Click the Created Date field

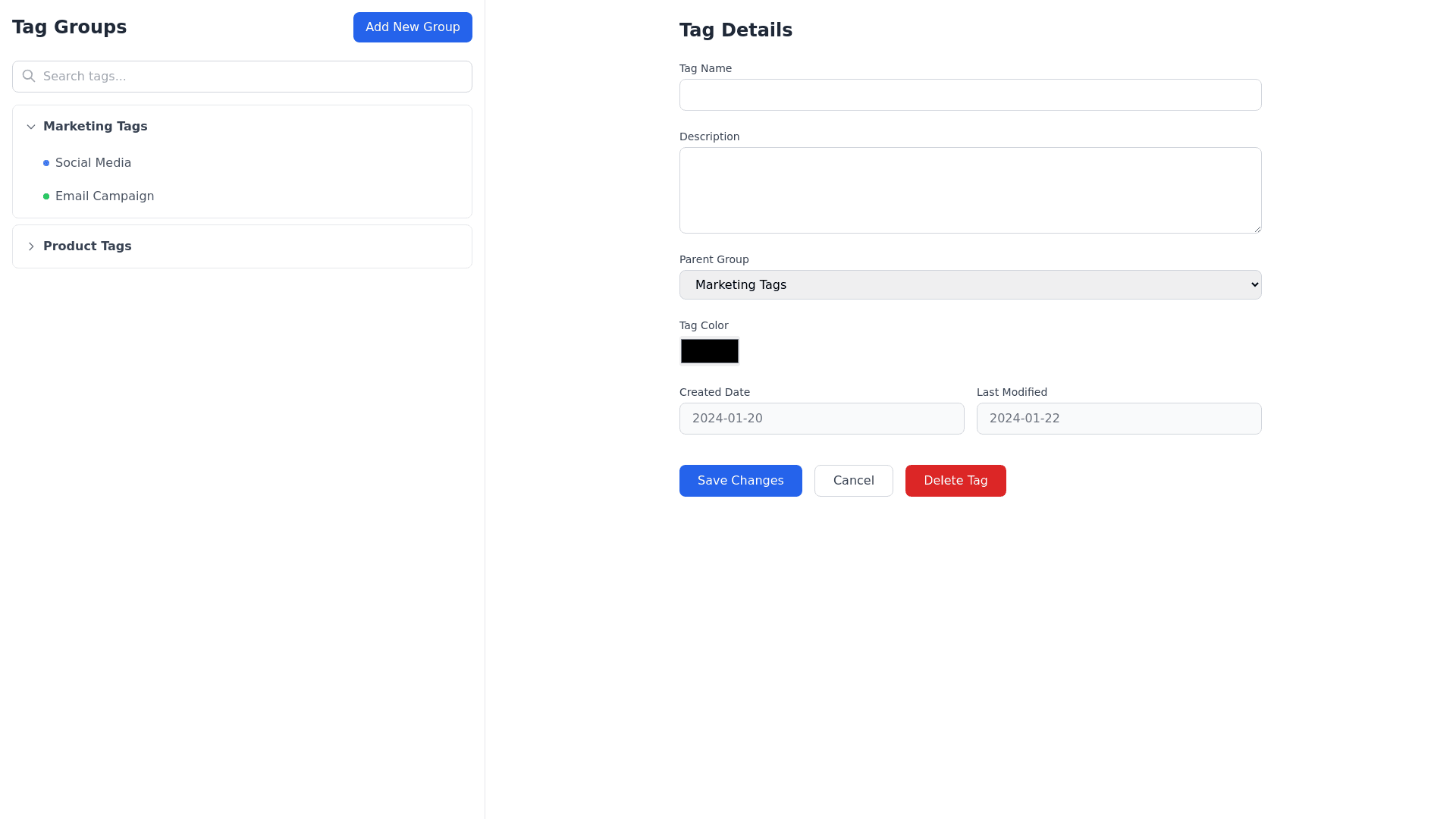(821, 419)
